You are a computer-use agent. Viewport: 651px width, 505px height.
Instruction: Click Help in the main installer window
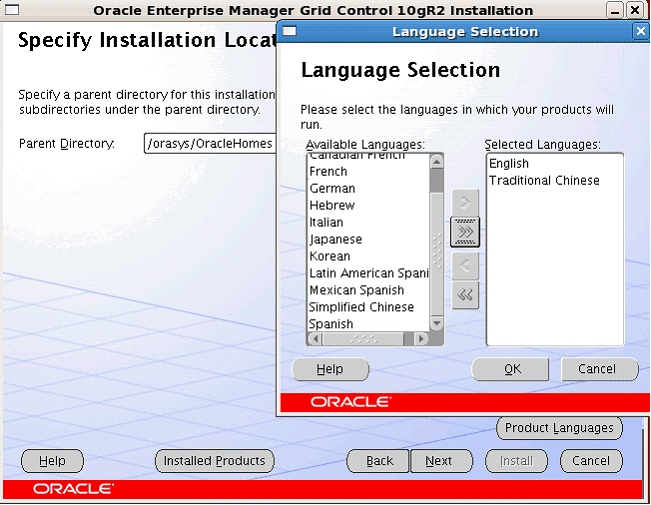tap(52, 461)
